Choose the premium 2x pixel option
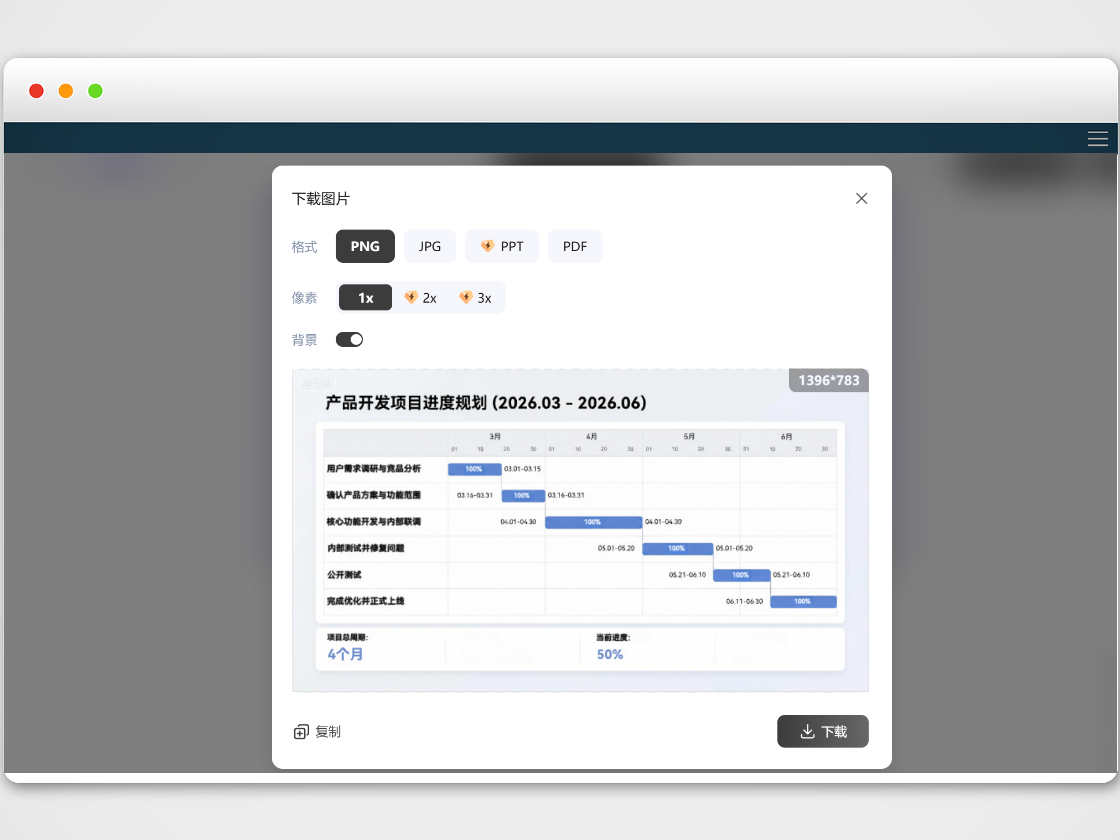This screenshot has height=840, width=1120. click(x=421, y=298)
